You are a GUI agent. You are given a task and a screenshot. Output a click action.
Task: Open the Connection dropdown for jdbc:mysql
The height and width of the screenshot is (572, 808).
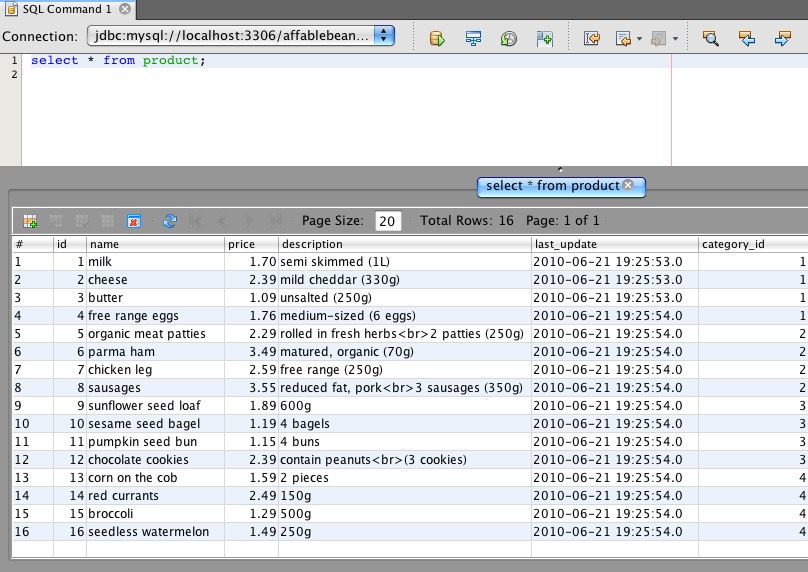[x=385, y=36]
